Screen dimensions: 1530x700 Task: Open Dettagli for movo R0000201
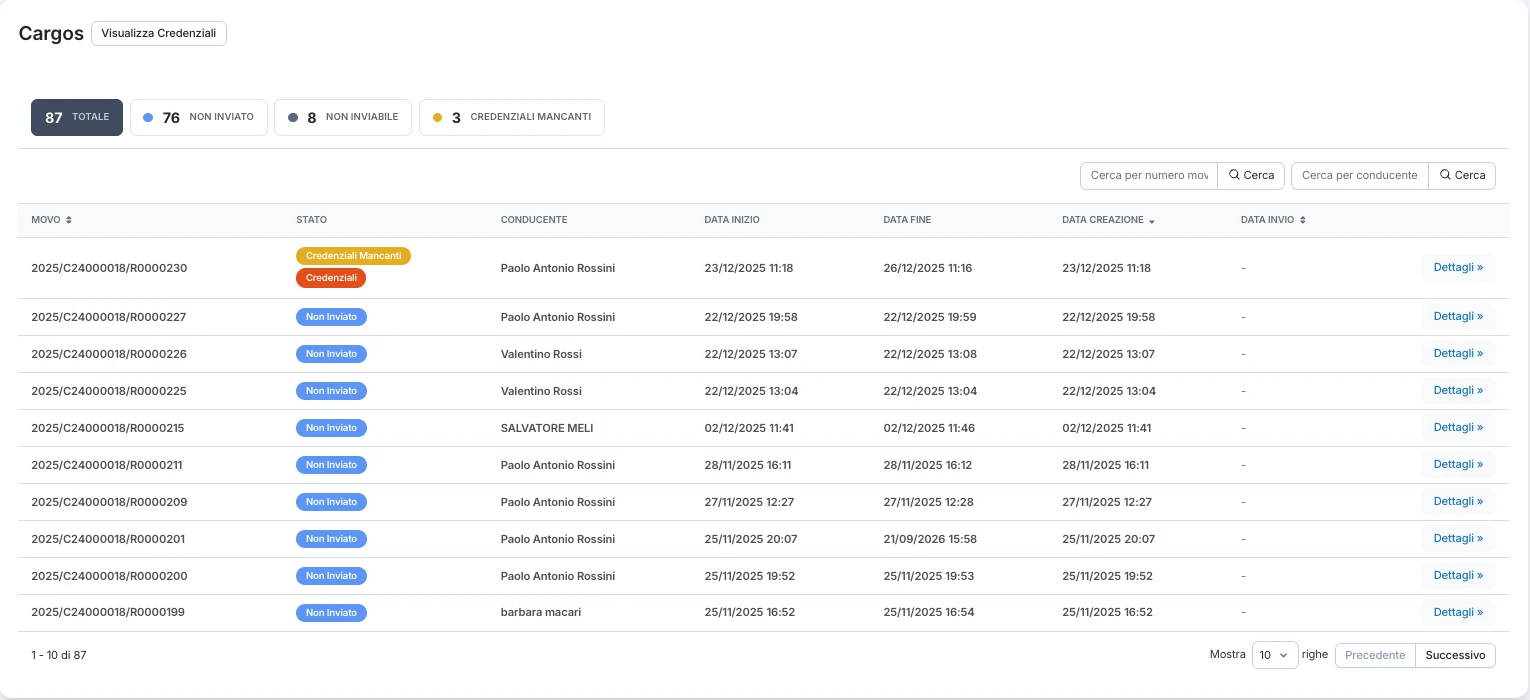tap(1458, 538)
